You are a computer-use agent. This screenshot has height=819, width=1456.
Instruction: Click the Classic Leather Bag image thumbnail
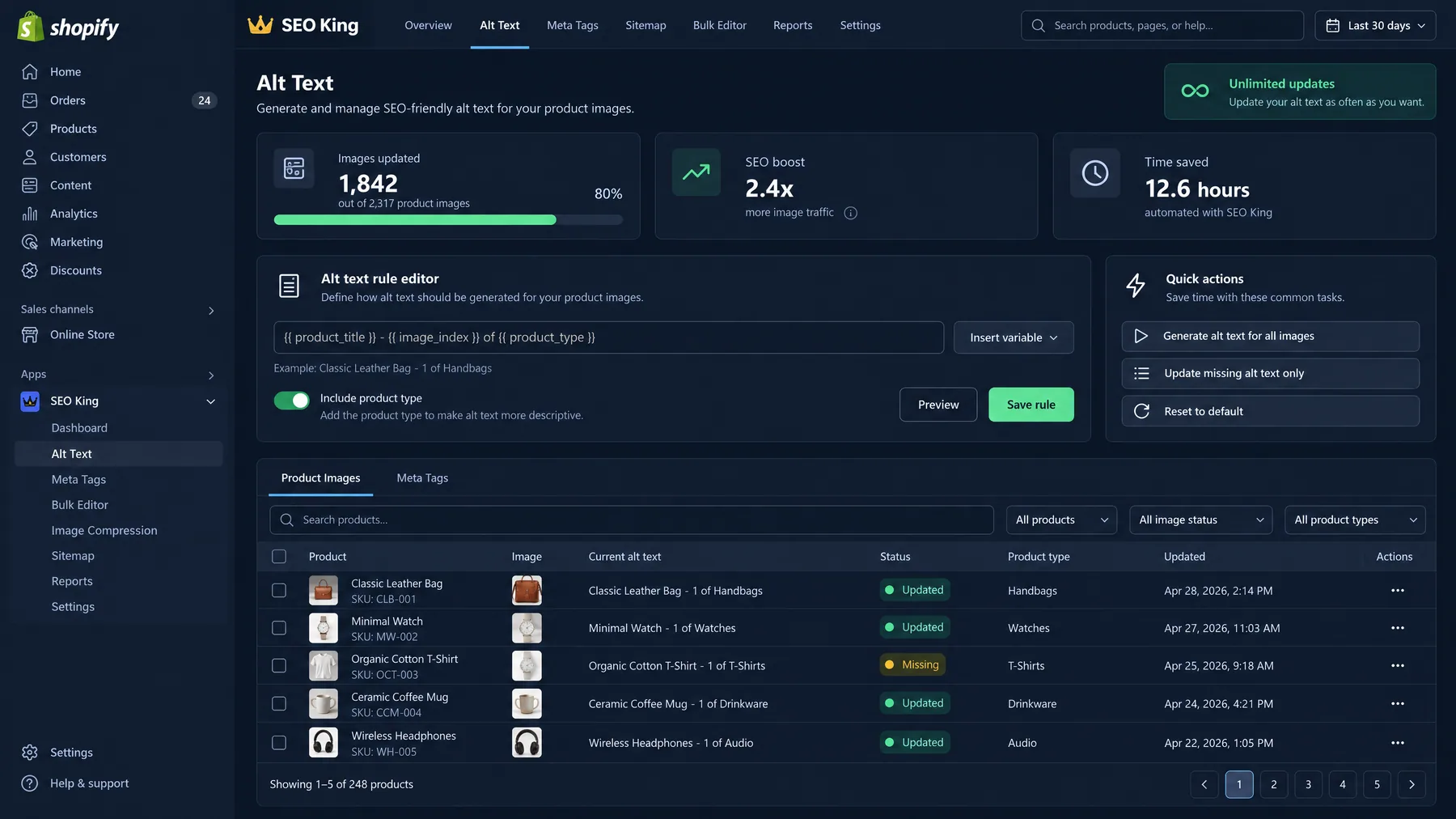click(527, 591)
